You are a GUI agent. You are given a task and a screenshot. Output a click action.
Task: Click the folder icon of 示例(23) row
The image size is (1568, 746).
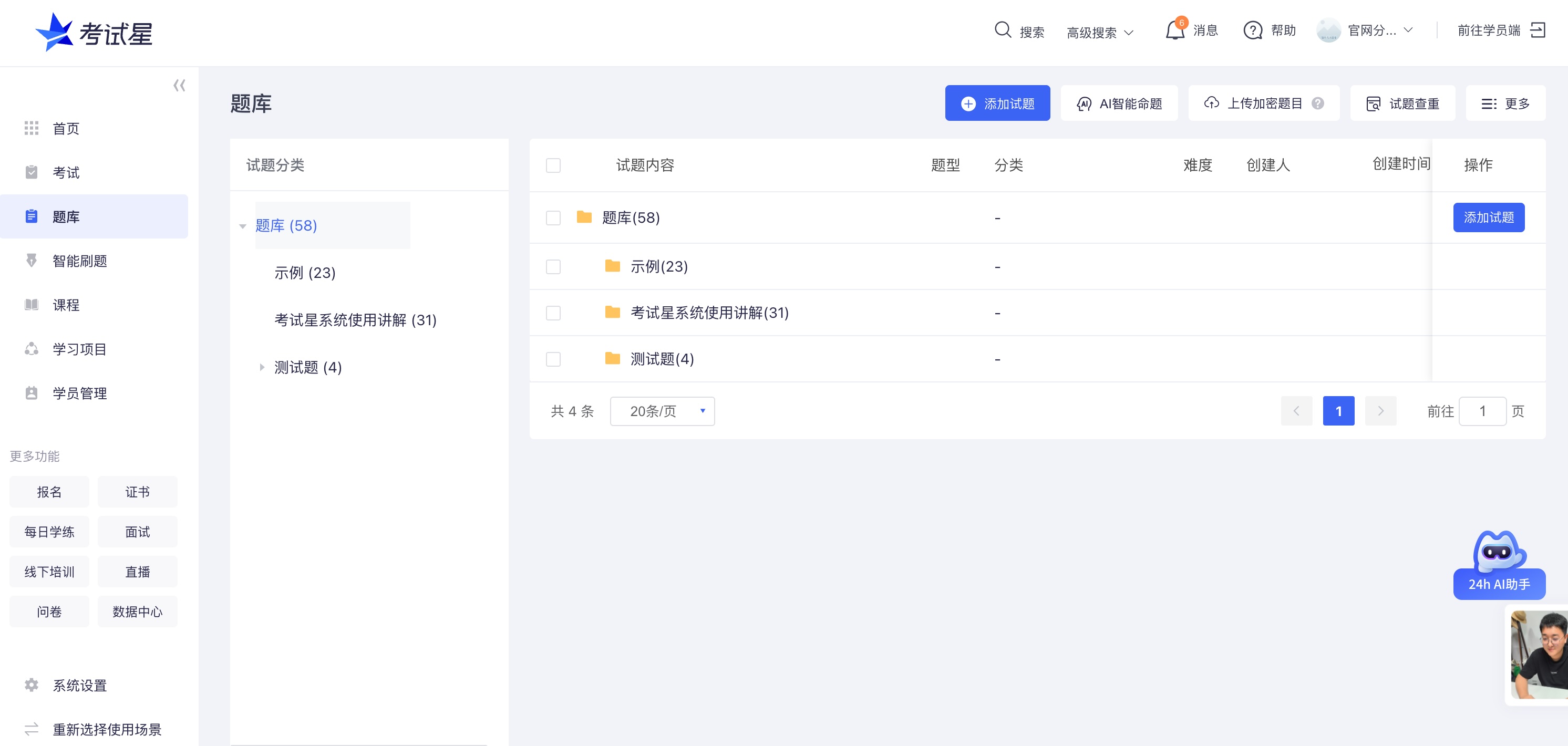tap(612, 266)
